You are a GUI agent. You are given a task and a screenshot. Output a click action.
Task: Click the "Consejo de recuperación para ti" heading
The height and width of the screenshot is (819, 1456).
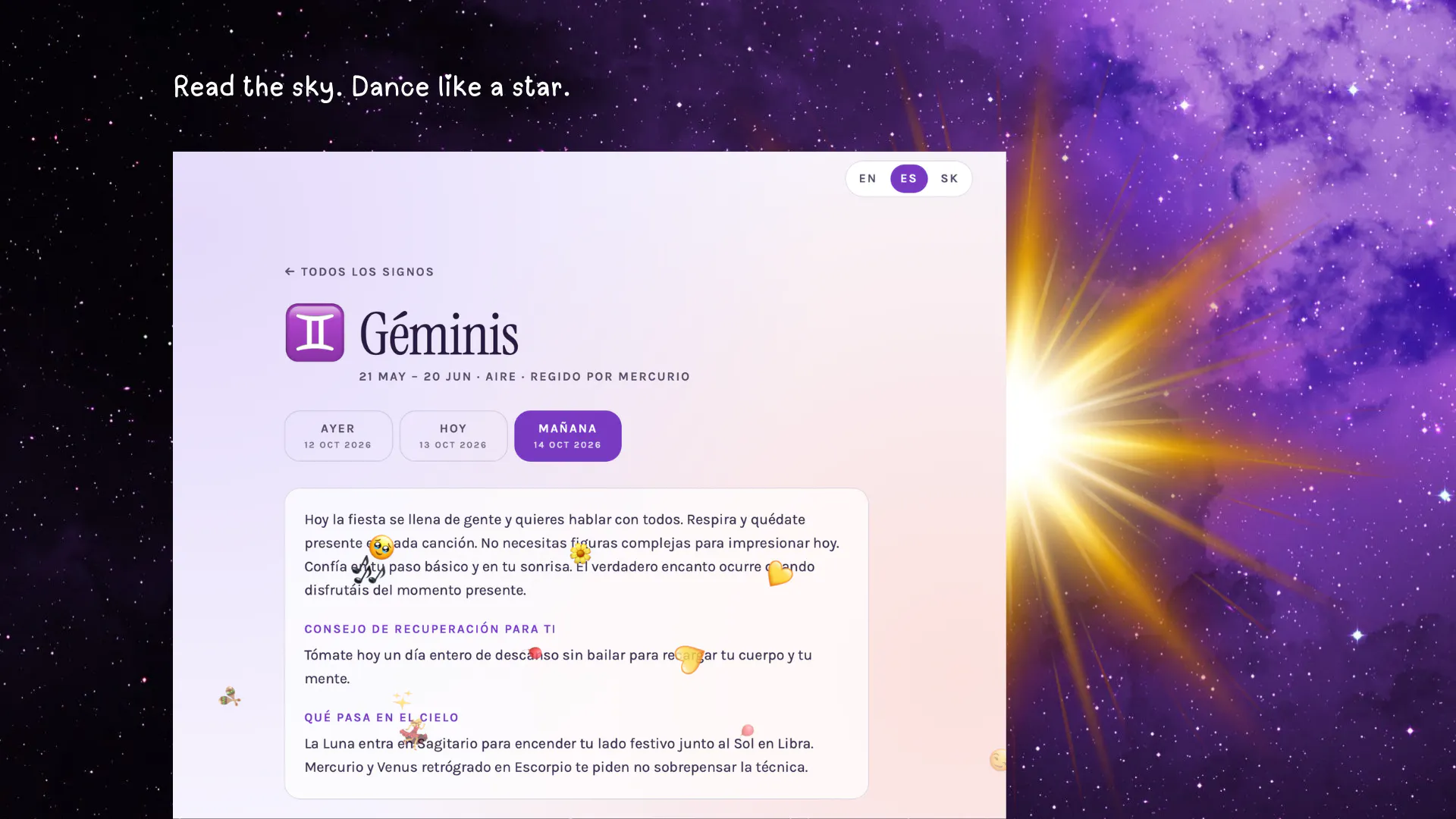pyautogui.click(x=430, y=629)
